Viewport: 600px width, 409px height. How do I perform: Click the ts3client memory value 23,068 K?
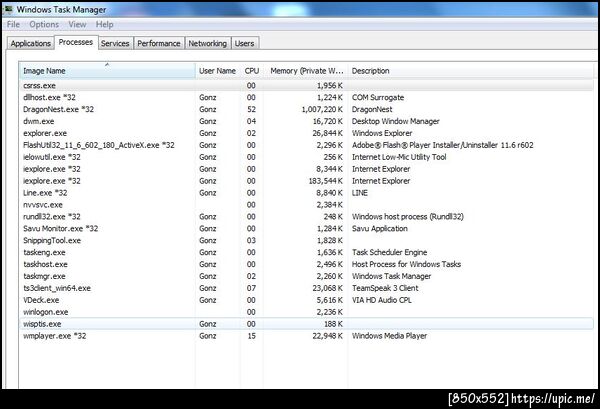click(328, 288)
